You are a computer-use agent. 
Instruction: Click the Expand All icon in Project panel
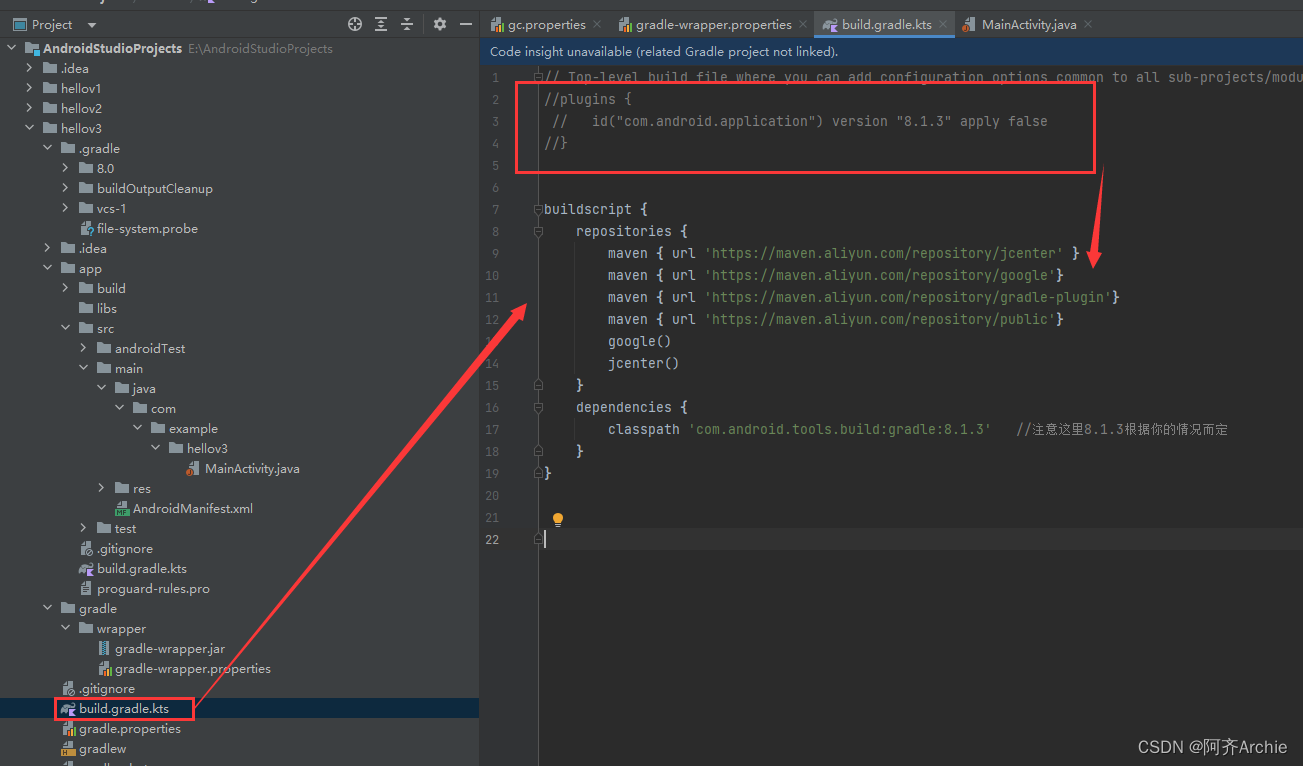(381, 24)
